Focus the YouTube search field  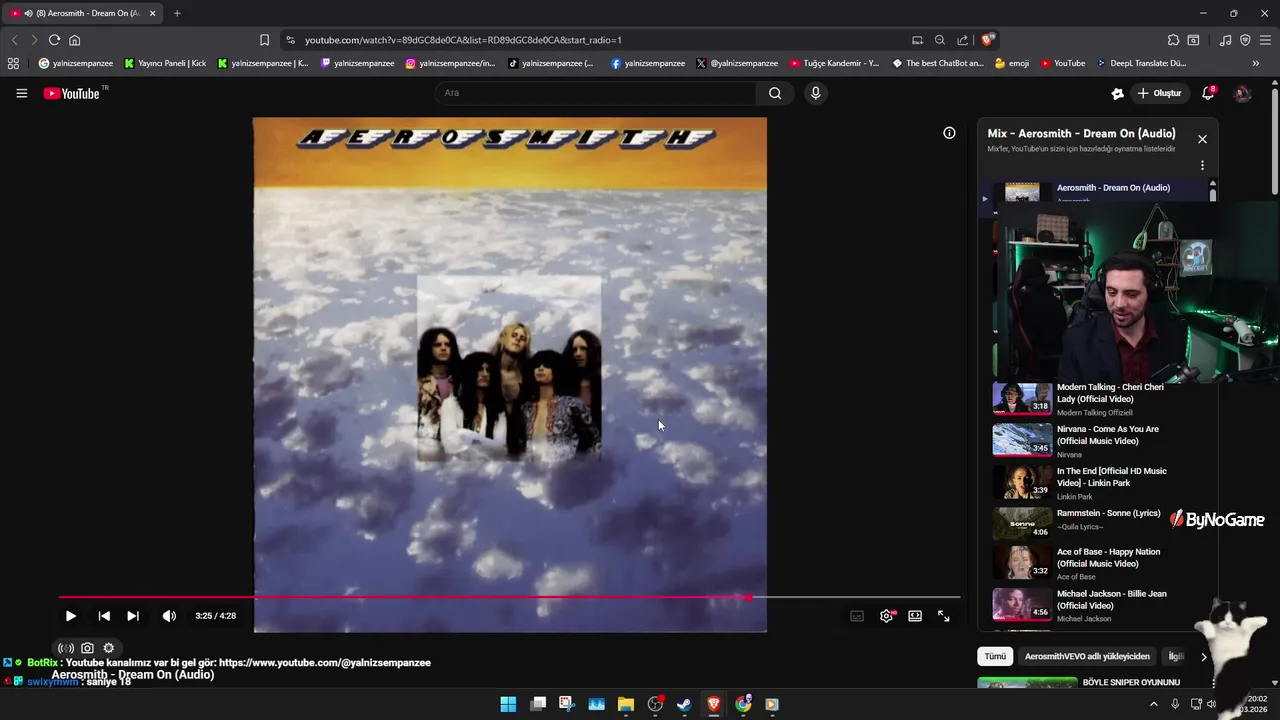[x=595, y=93]
